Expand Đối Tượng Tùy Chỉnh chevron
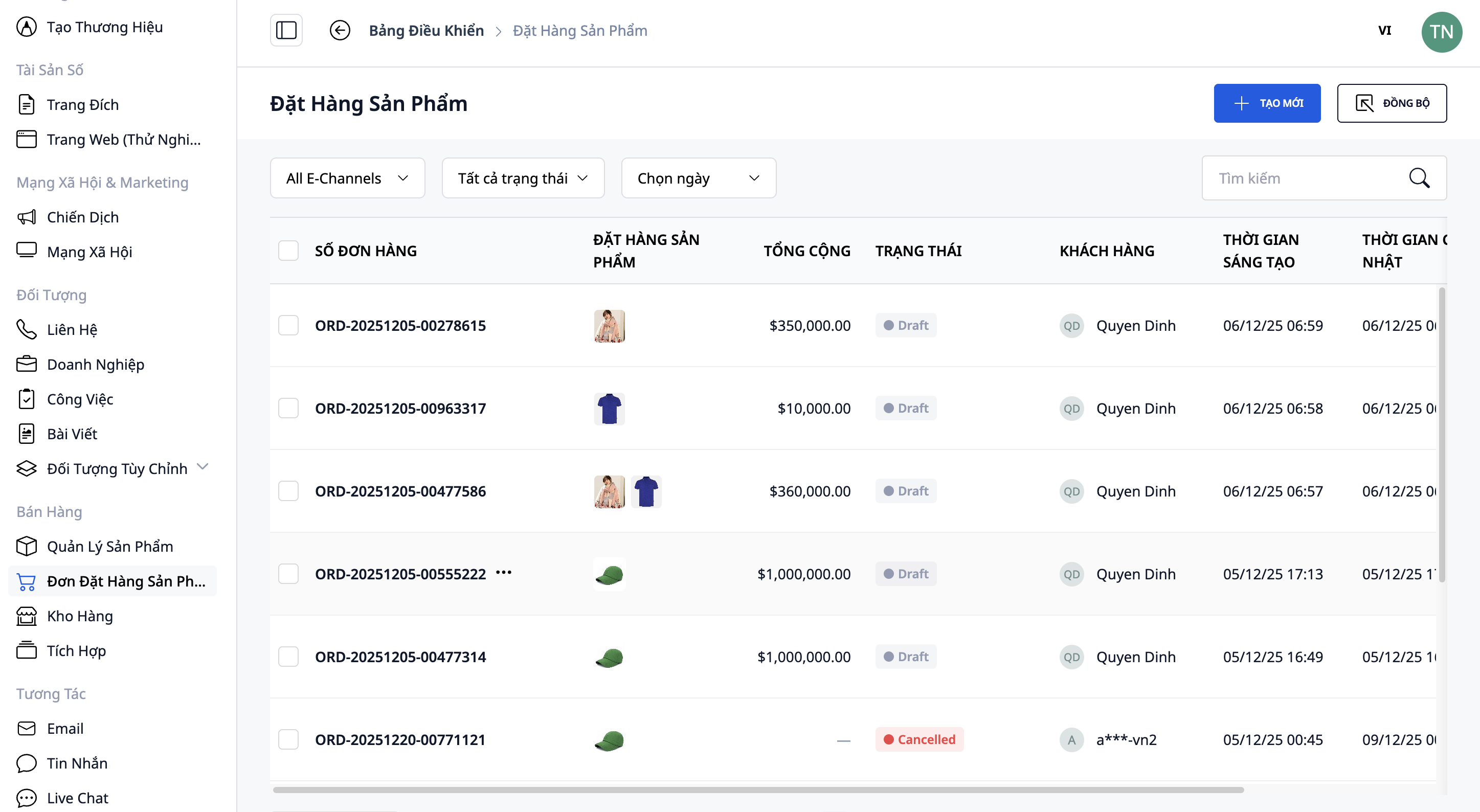 202,467
